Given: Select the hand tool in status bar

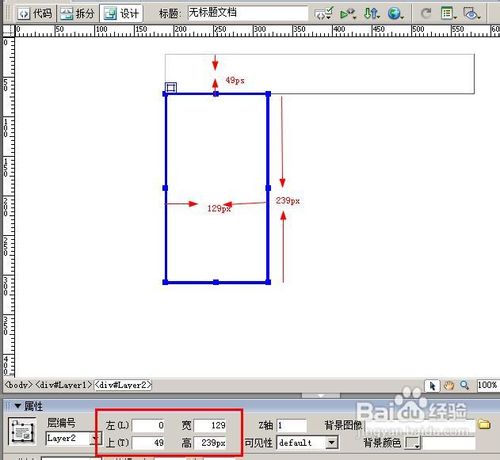Looking at the screenshot, I should pos(449,386).
